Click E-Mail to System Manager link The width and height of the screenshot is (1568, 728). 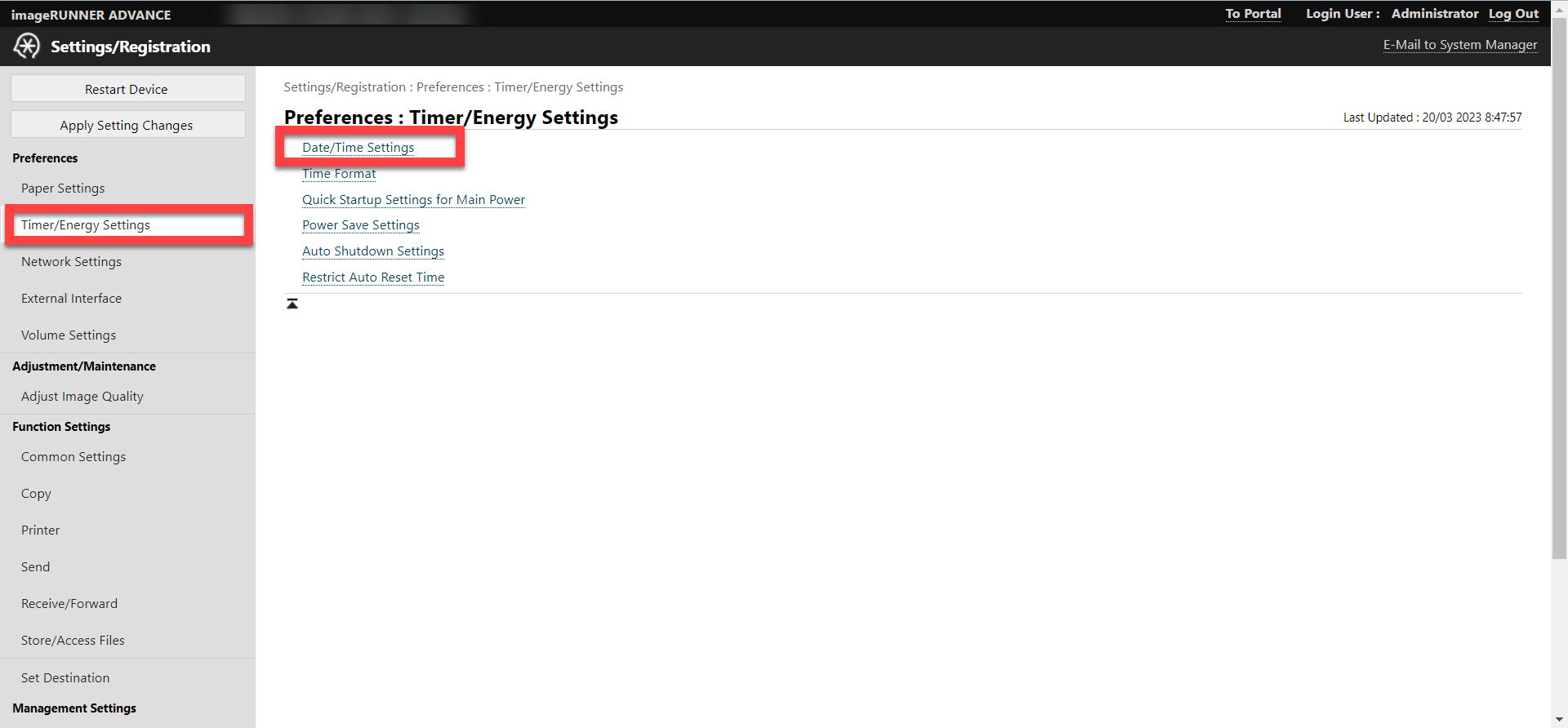point(1459,45)
